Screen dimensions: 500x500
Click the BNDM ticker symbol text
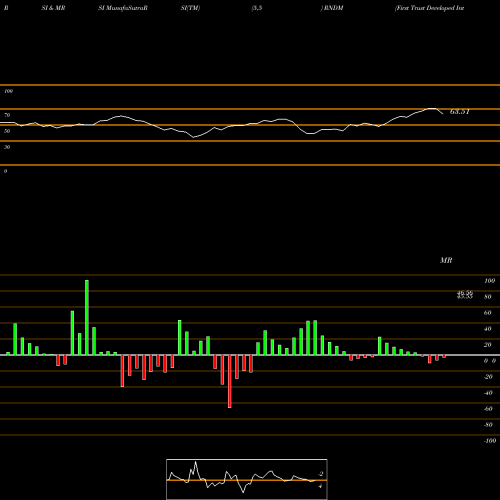(x=333, y=8)
